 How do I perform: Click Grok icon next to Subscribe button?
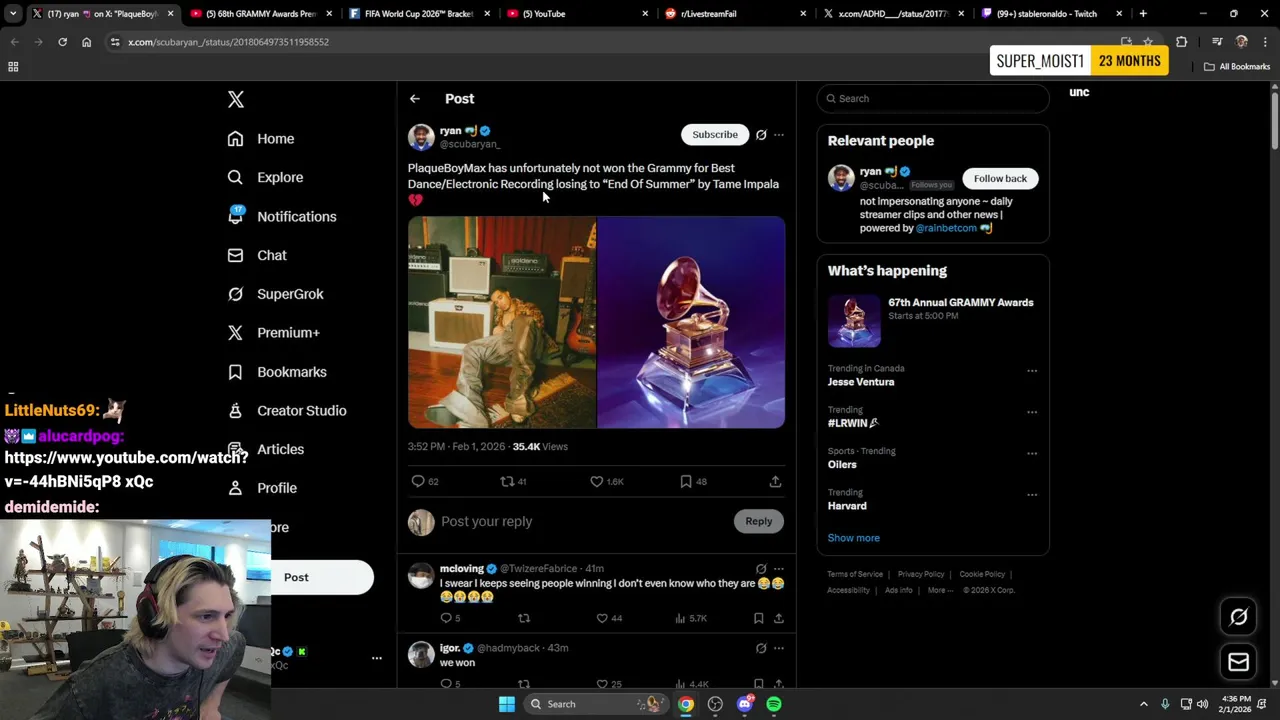tap(761, 135)
